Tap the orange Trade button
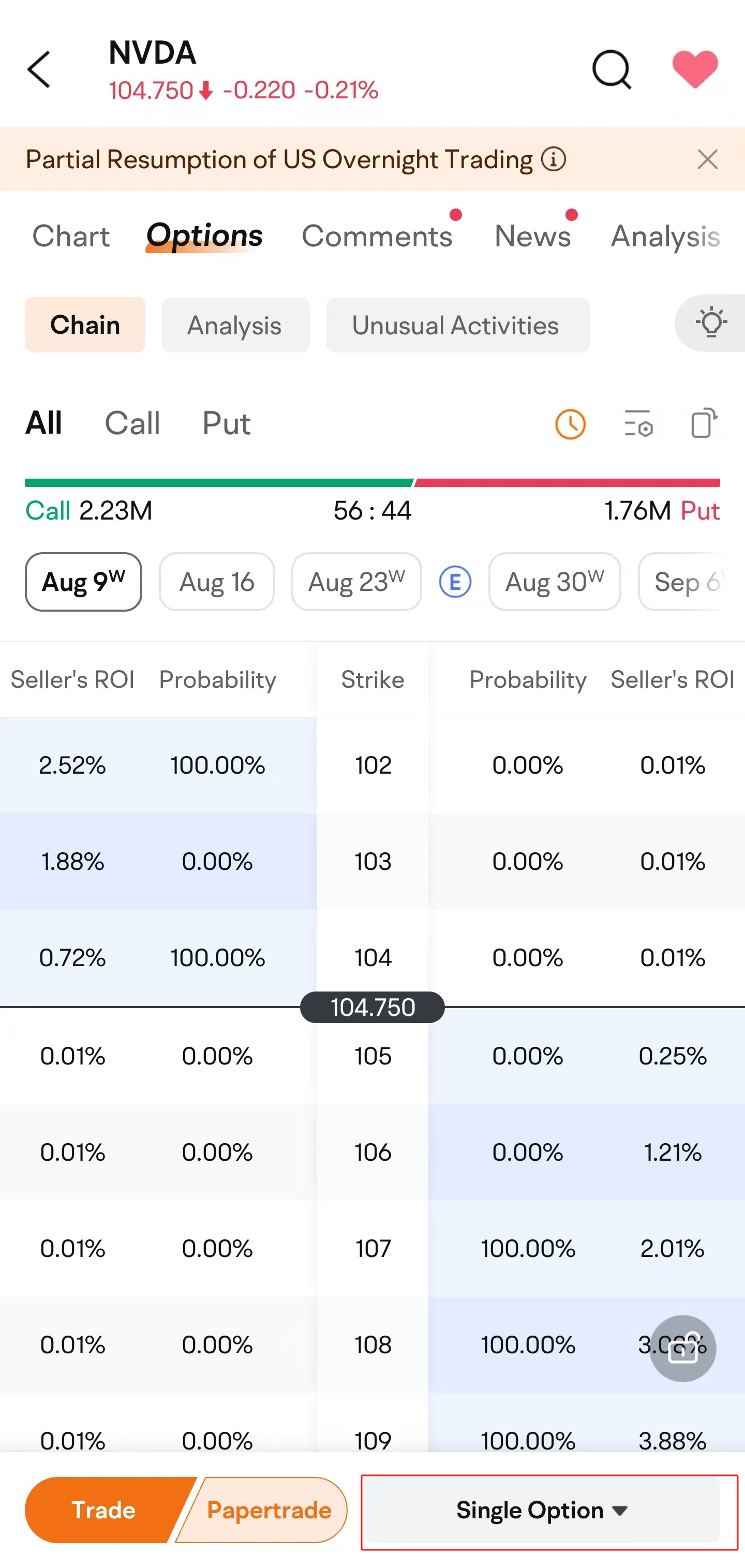Image resolution: width=745 pixels, height=1568 pixels. [103, 1510]
